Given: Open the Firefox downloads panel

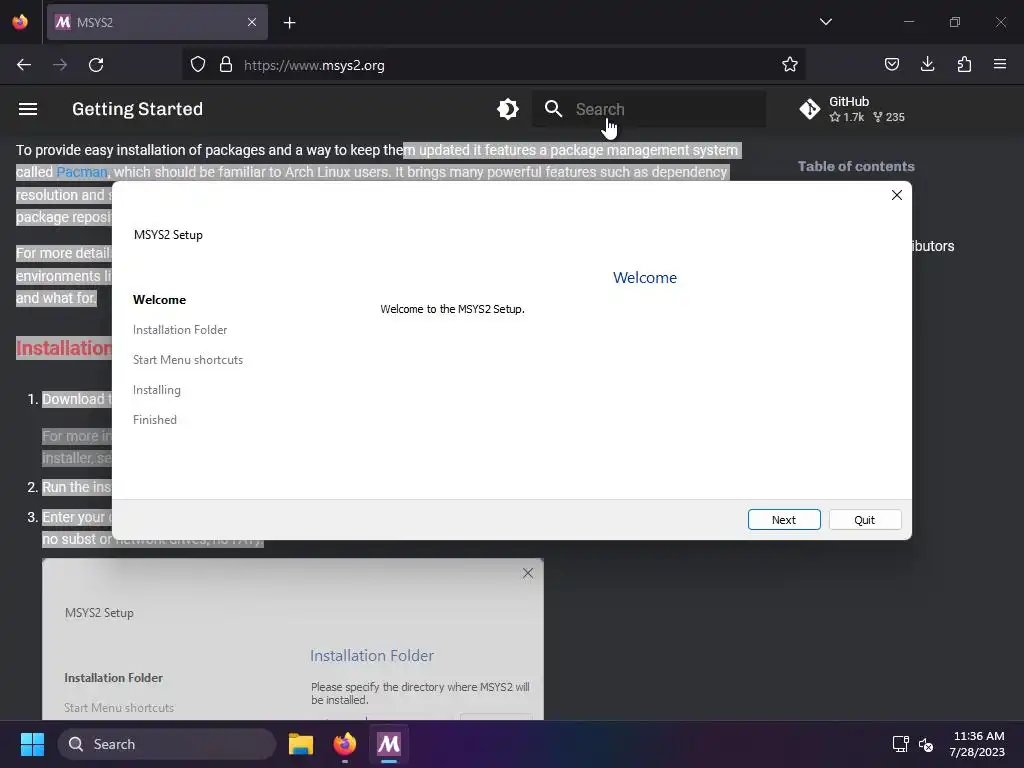Looking at the screenshot, I should pyautogui.click(x=927, y=64).
